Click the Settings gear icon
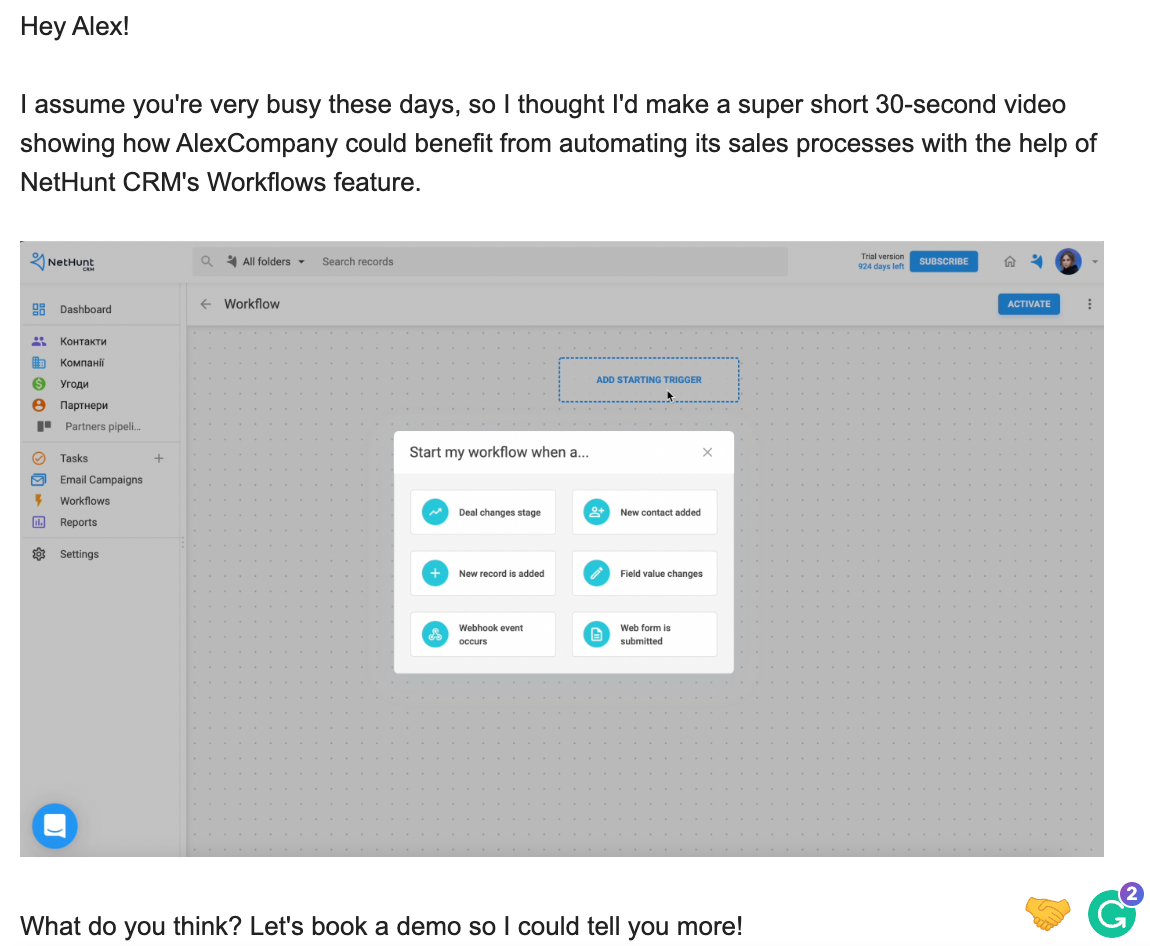 pyautogui.click(x=39, y=554)
